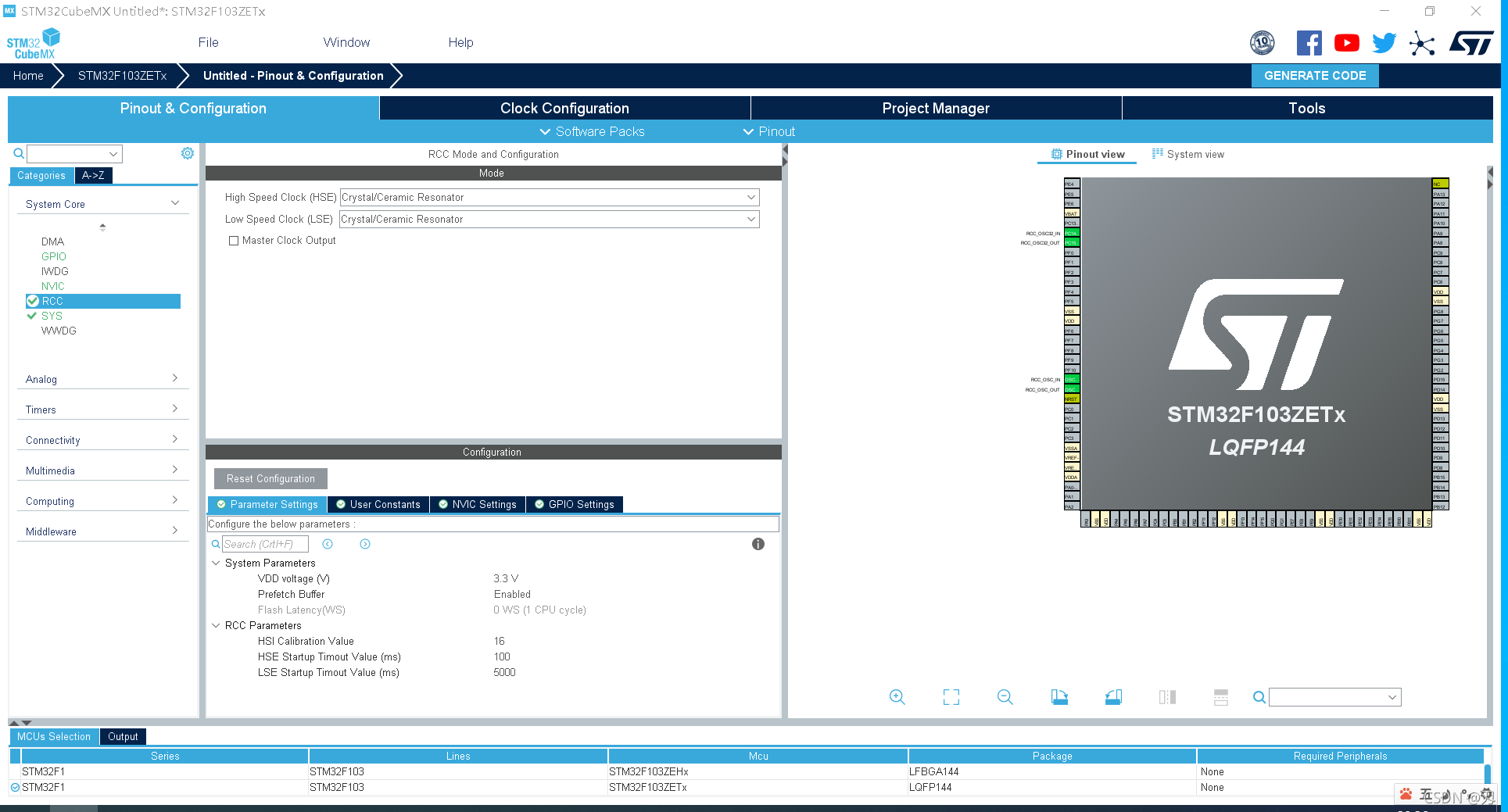The height and width of the screenshot is (812, 1508).
Task: Switch to Project Manager tab
Action: [936, 108]
